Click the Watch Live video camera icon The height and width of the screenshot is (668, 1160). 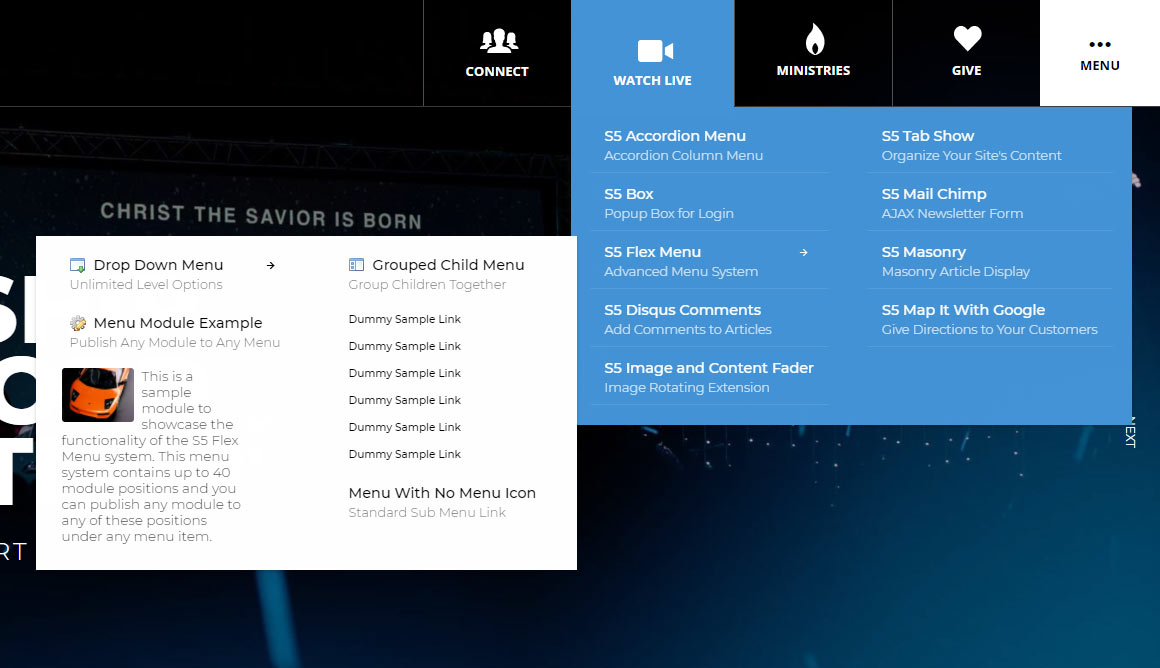655,51
